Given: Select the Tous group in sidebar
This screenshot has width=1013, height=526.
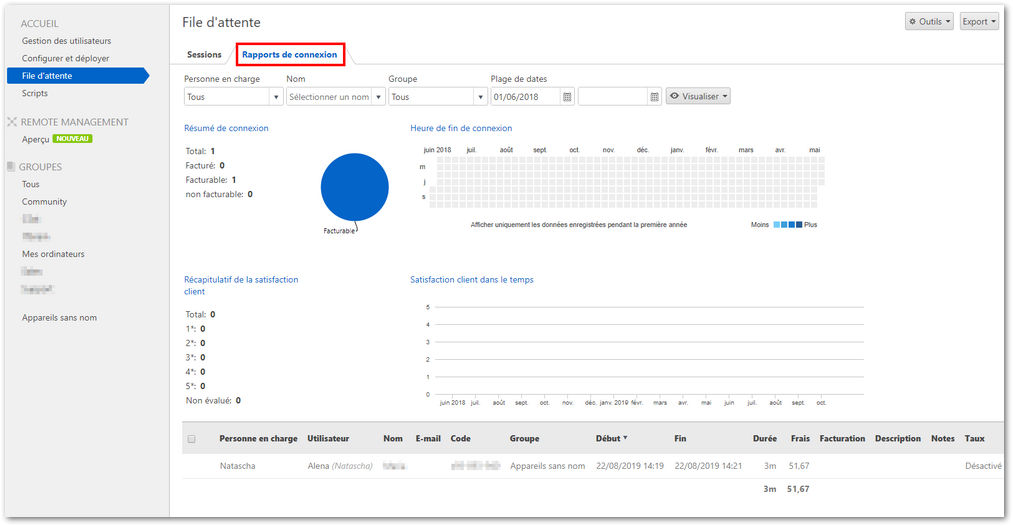Looking at the screenshot, I should (30, 184).
